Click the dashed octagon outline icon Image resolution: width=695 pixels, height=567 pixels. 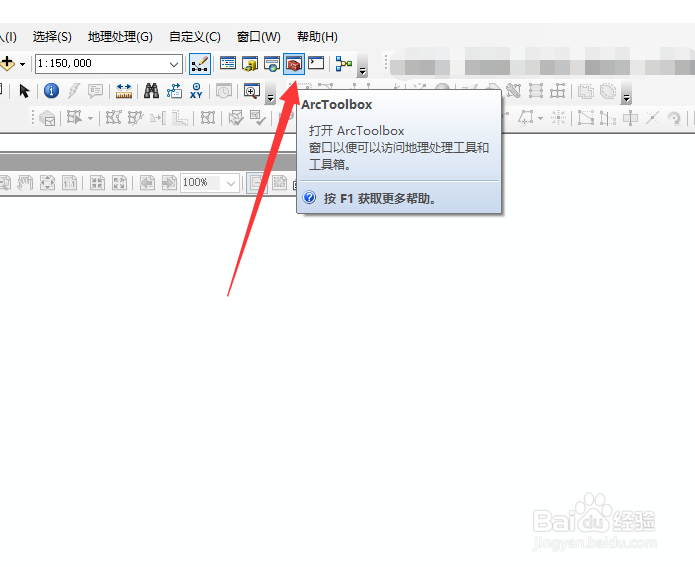point(608,91)
